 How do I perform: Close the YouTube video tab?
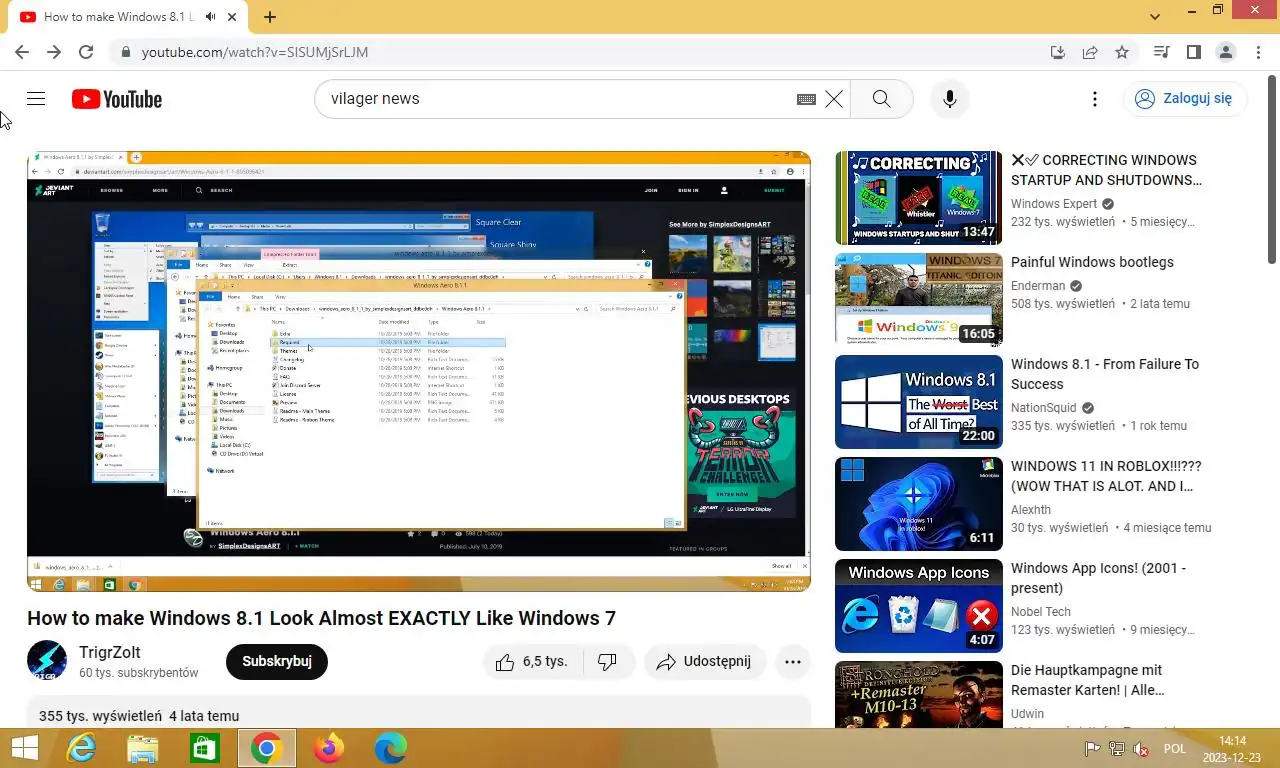click(233, 17)
